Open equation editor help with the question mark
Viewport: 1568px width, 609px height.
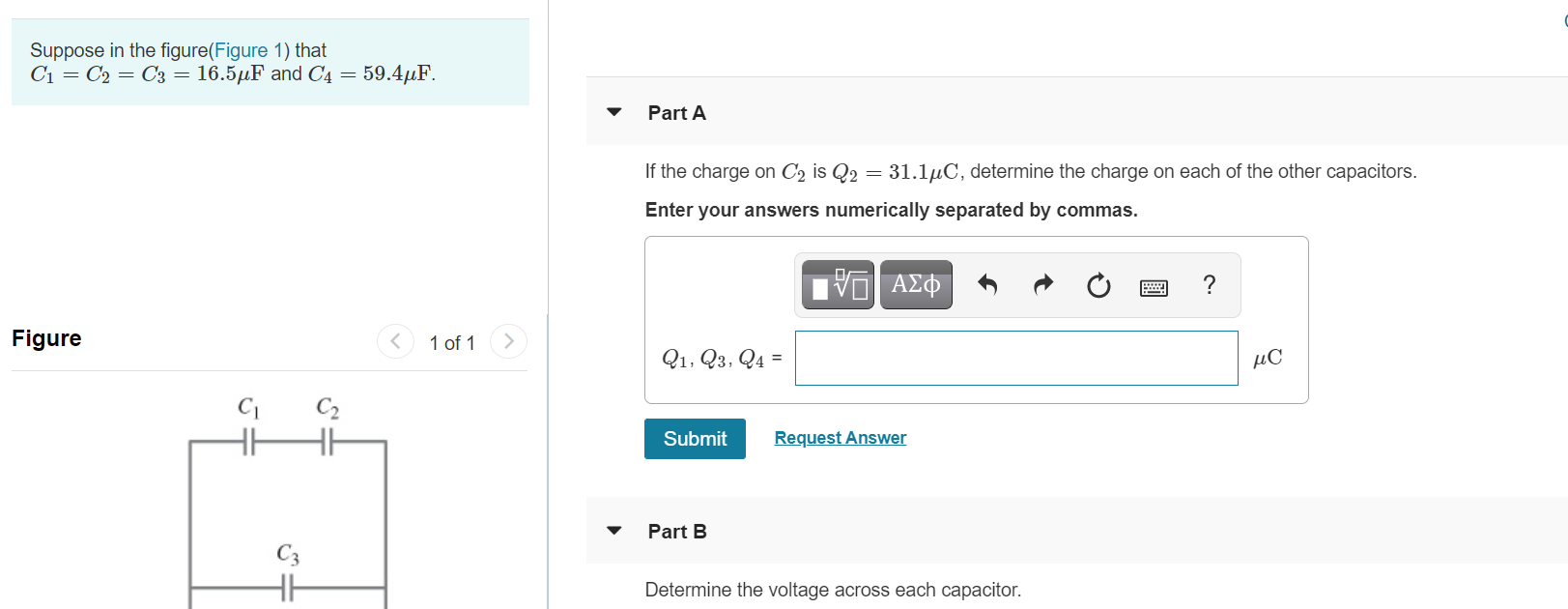[x=1209, y=284]
